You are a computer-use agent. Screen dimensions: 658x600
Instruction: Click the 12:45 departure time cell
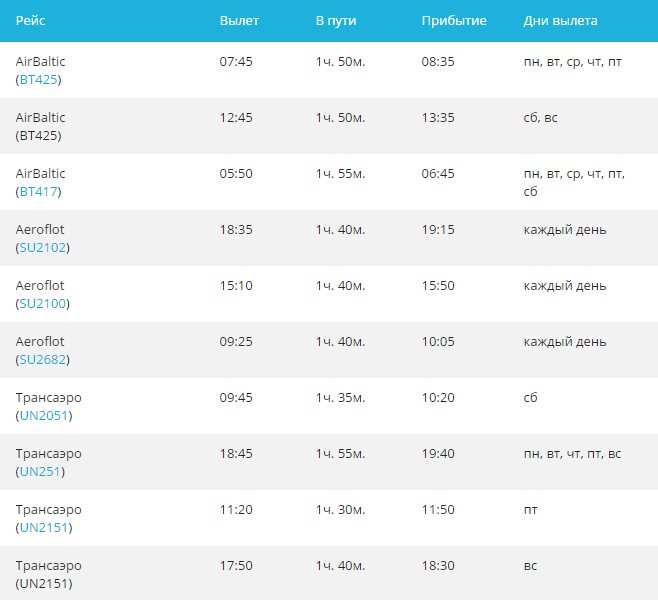(236, 118)
